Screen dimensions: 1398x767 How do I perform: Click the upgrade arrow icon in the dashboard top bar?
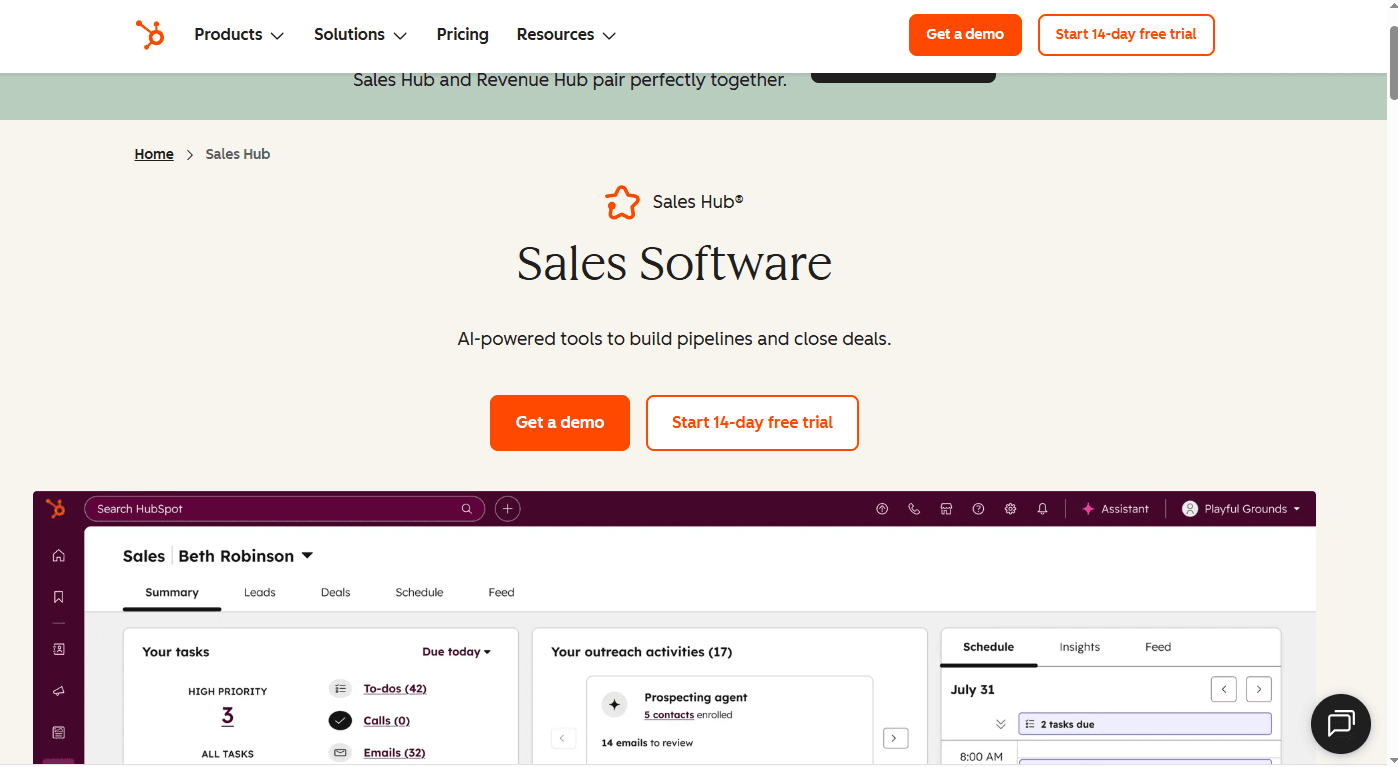882,509
